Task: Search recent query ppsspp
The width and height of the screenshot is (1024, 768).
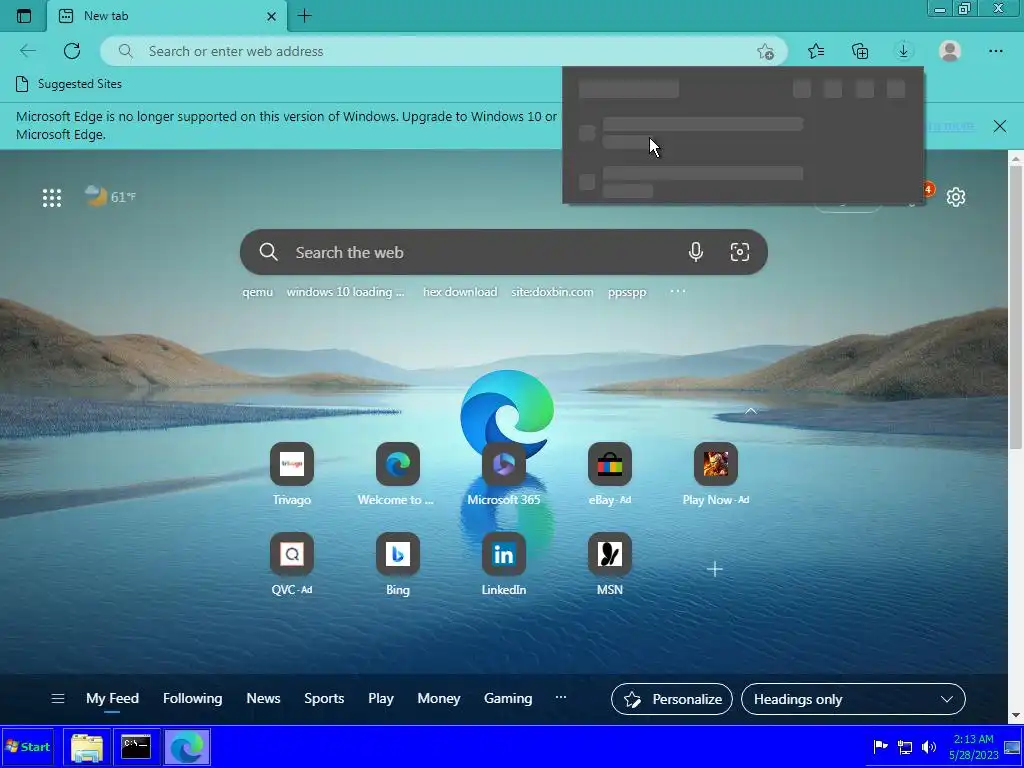Action: 627,292
